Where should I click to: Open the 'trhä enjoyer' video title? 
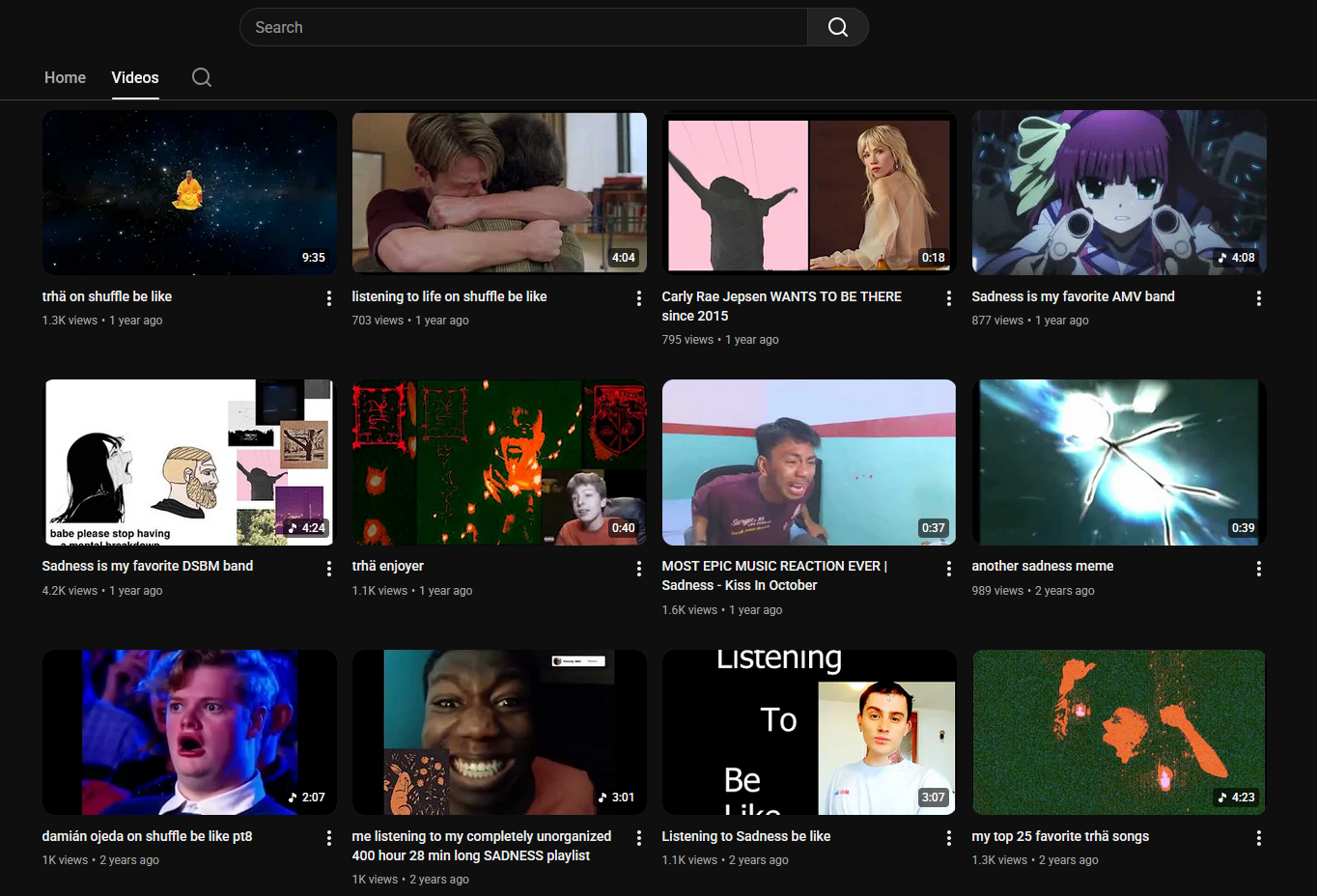click(x=388, y=566)
